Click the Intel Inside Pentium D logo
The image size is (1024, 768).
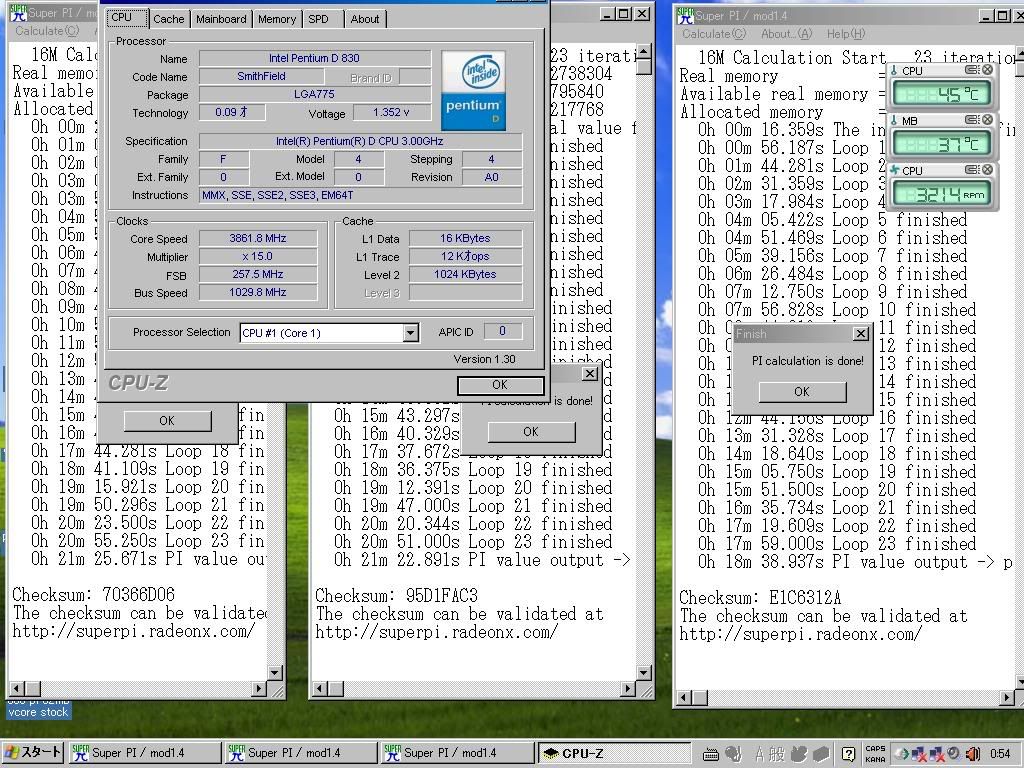coord(473,90)
